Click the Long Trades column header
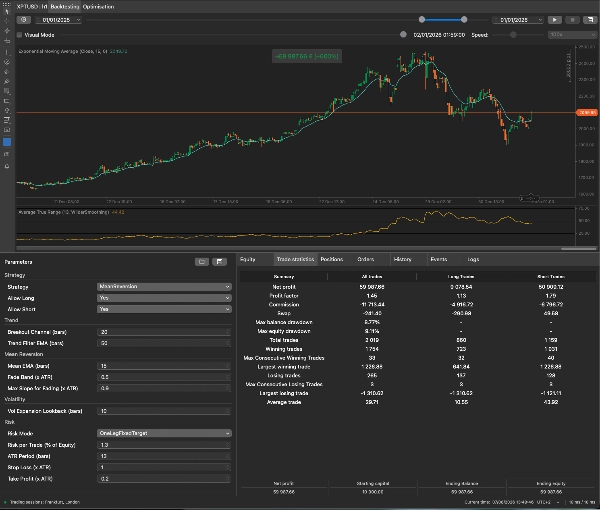Image resolution: width=600 pixels, height=510 pixels. (461, 276)
